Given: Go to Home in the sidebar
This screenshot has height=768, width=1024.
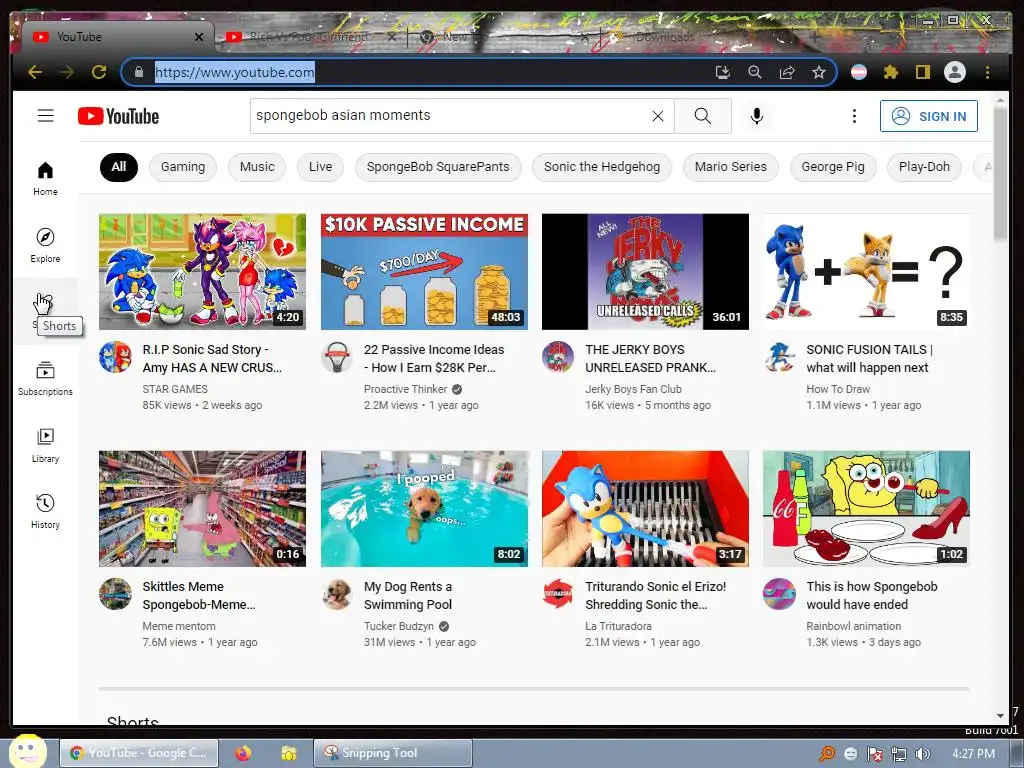Looking at the screenshot, I should pyautogui.click(x=45, y=178).
